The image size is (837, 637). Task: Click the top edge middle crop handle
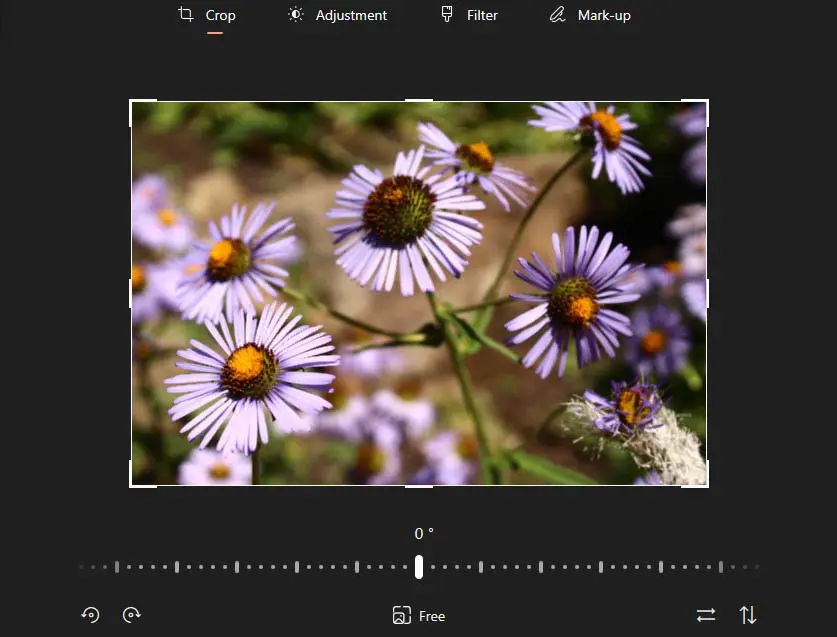[x=419, y=101]
